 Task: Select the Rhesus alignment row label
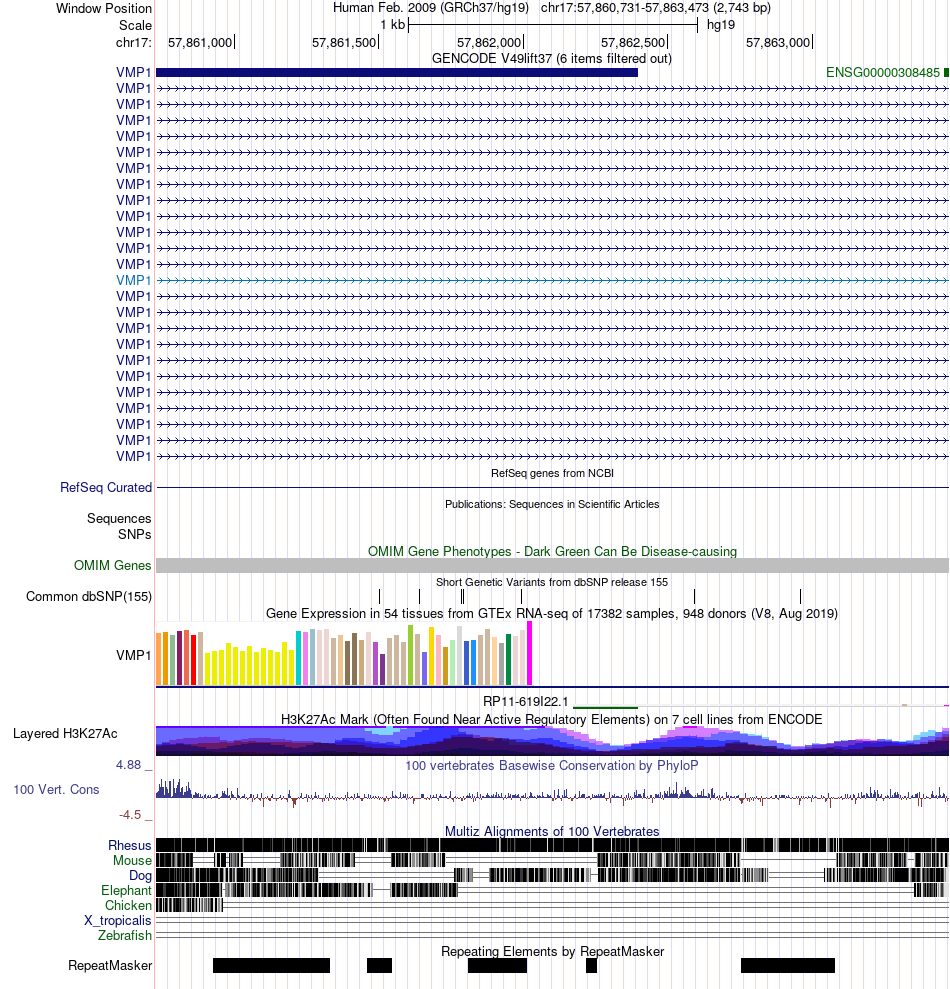point(130,845)
